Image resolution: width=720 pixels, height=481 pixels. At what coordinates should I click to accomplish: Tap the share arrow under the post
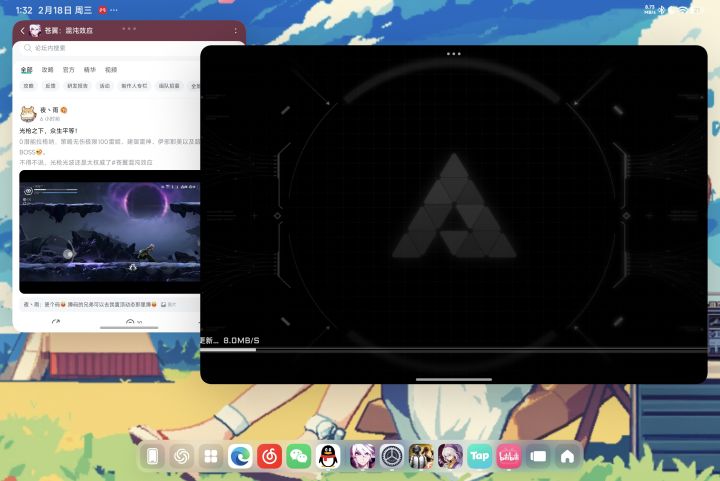click(56, 323)
